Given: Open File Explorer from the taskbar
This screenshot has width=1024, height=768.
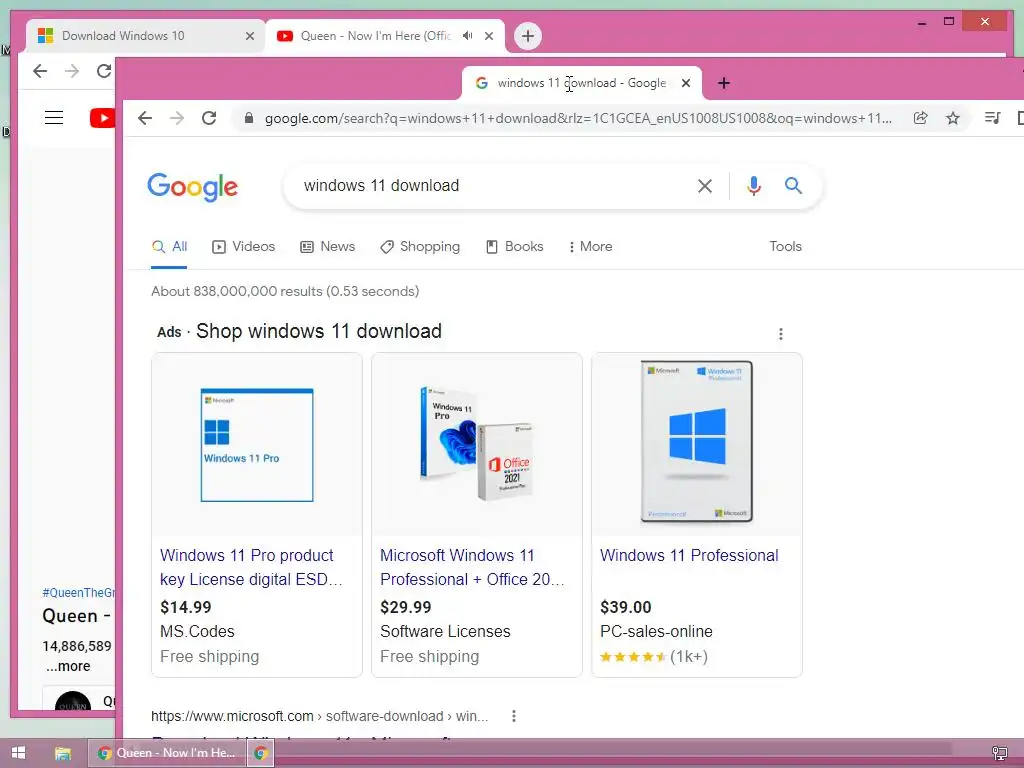Looking at the screenshot, I should coord(63,753).
